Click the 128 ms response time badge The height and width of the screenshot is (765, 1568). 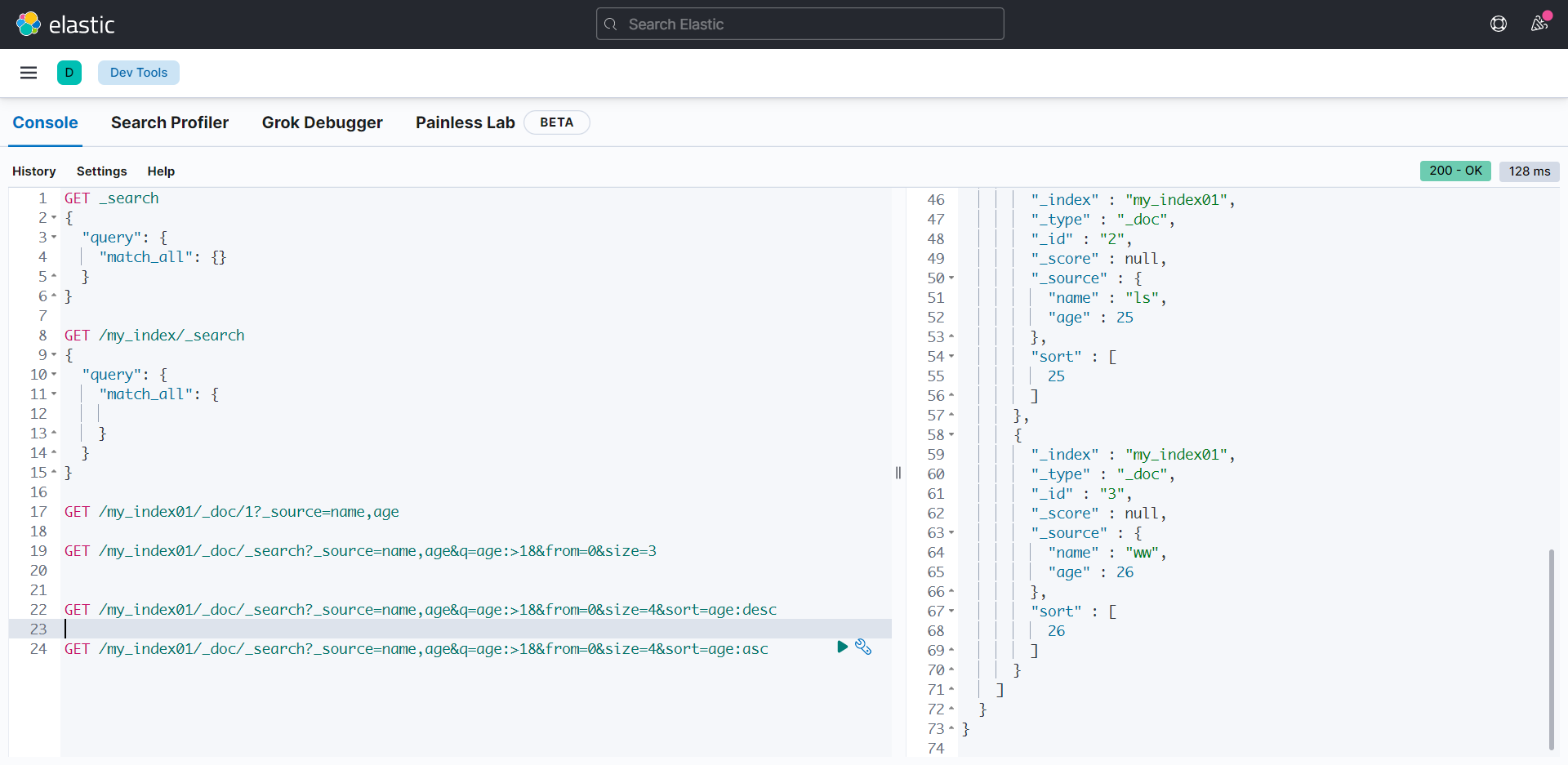(x=1530, y=171)
